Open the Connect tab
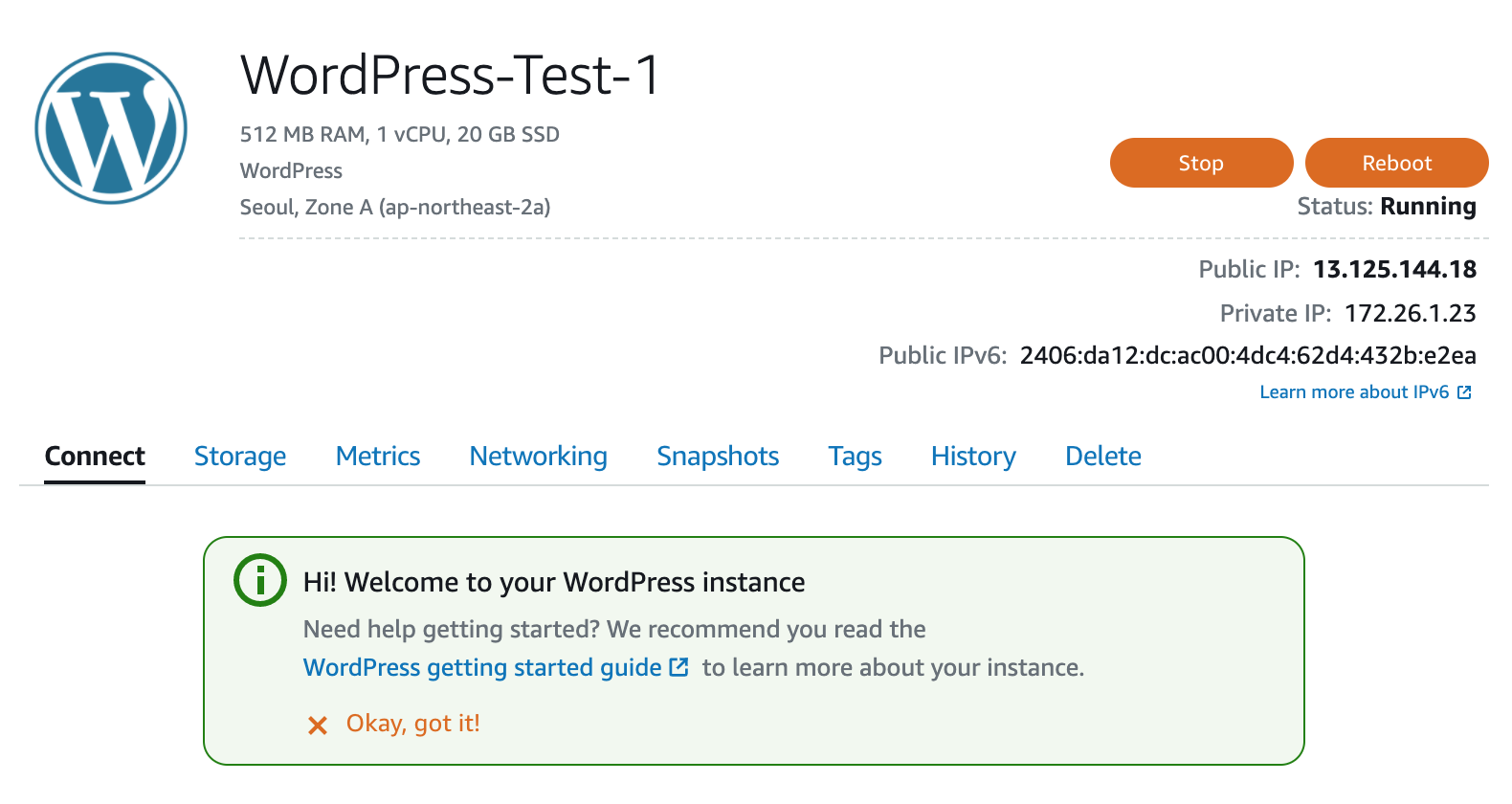The width and height of the screenshot is (1512, 804). [x=95, y=457]
